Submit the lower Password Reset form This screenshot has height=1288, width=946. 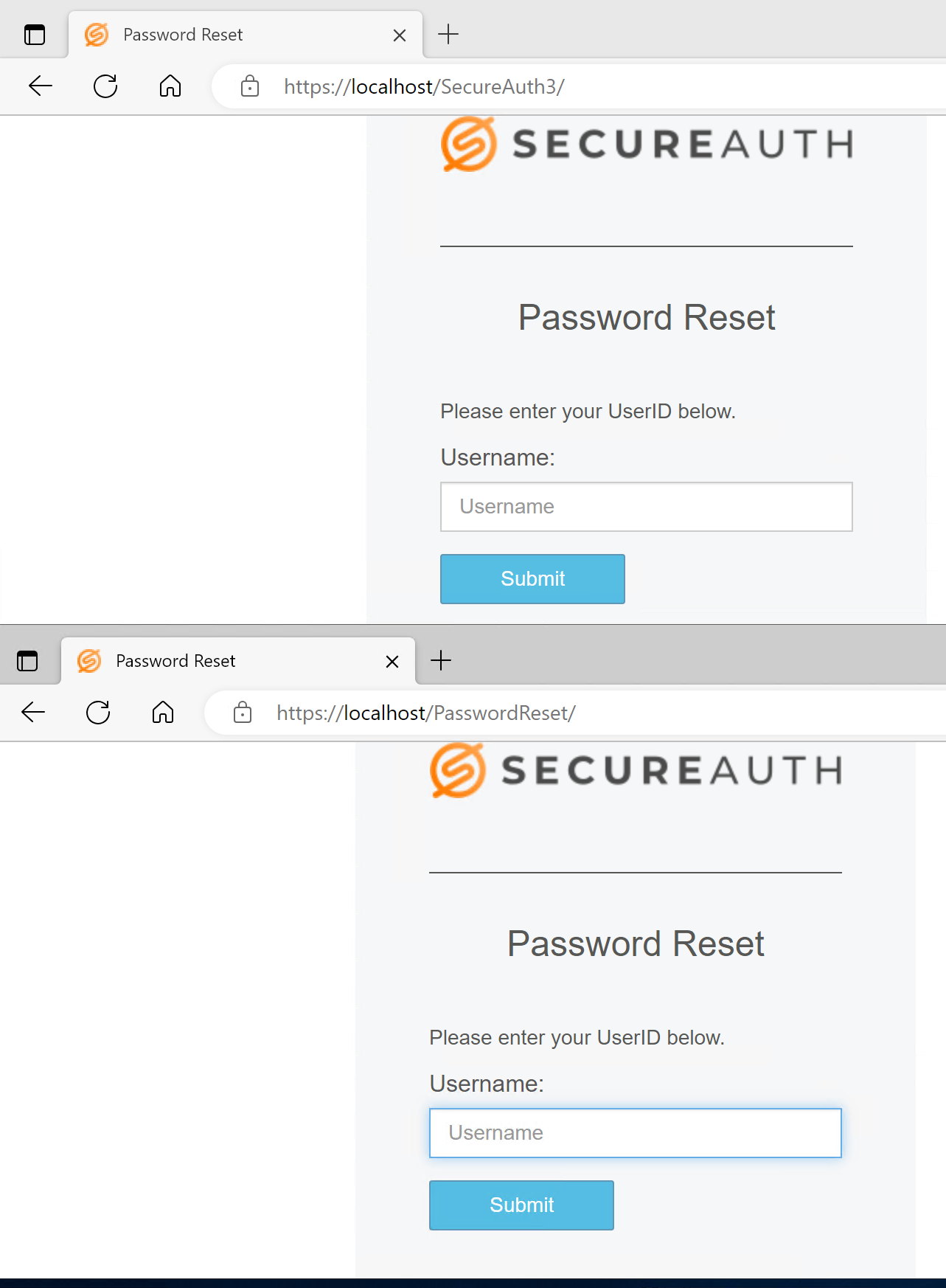point(521,1205)
